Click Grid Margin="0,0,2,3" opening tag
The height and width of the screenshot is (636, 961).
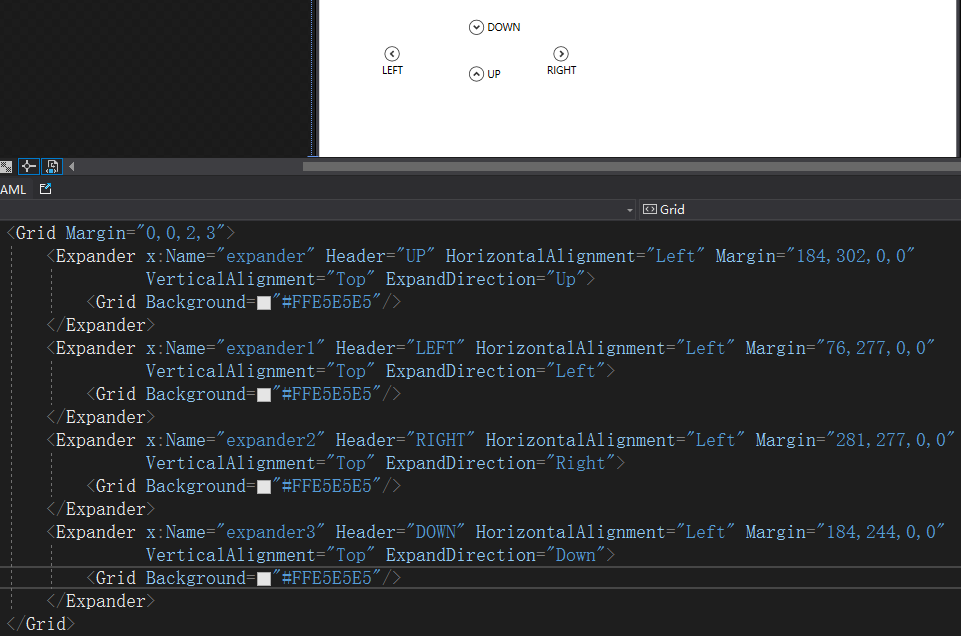(x=121, y=233)
